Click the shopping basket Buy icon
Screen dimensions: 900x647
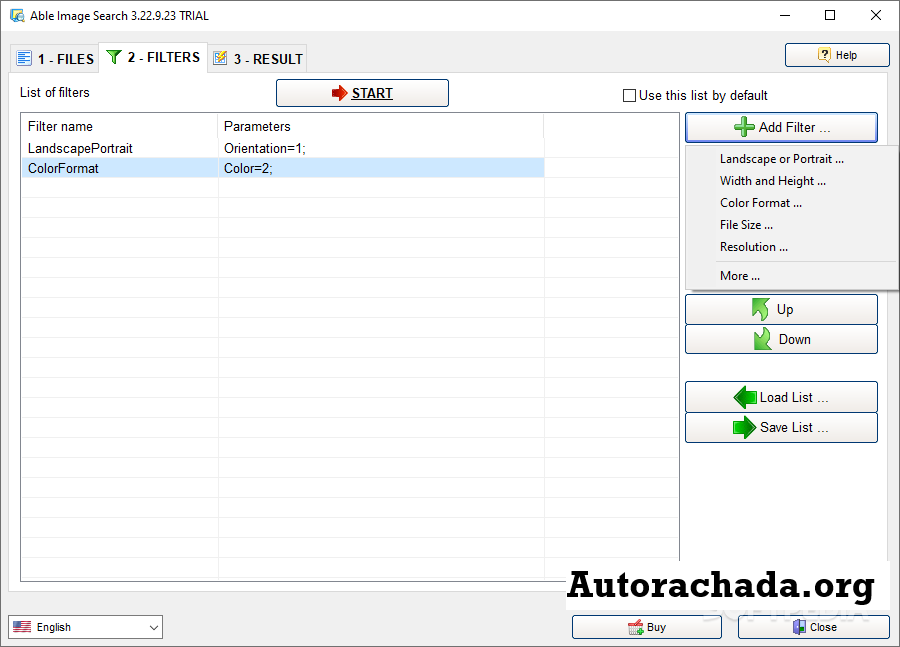tap(635, 627)
